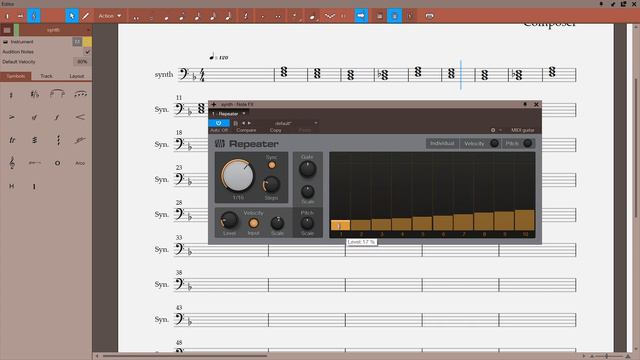Image resolution: width=640 pixels, height=360 pixels.
Task: Click the MIDI guitar label
Action: pyautogui.click(x=523, y=130)
